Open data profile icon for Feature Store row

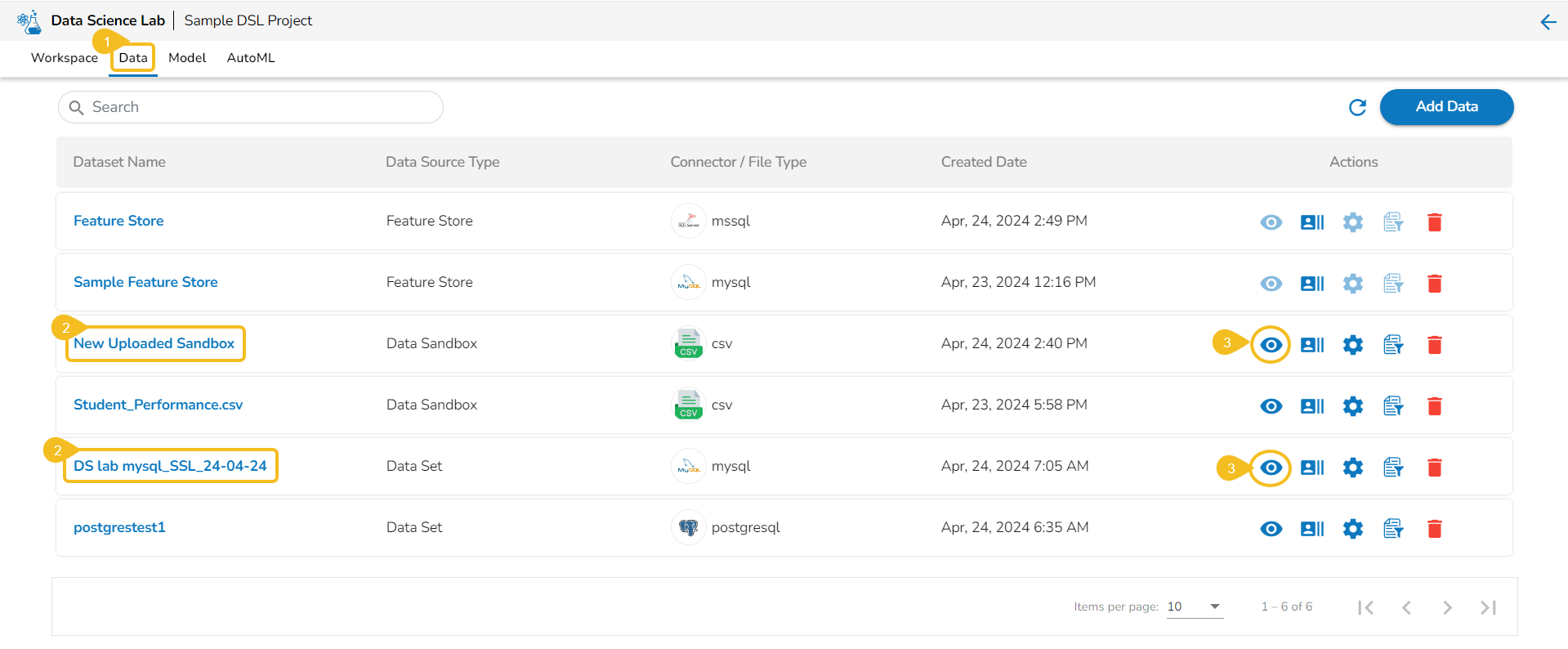[1311, 222]
